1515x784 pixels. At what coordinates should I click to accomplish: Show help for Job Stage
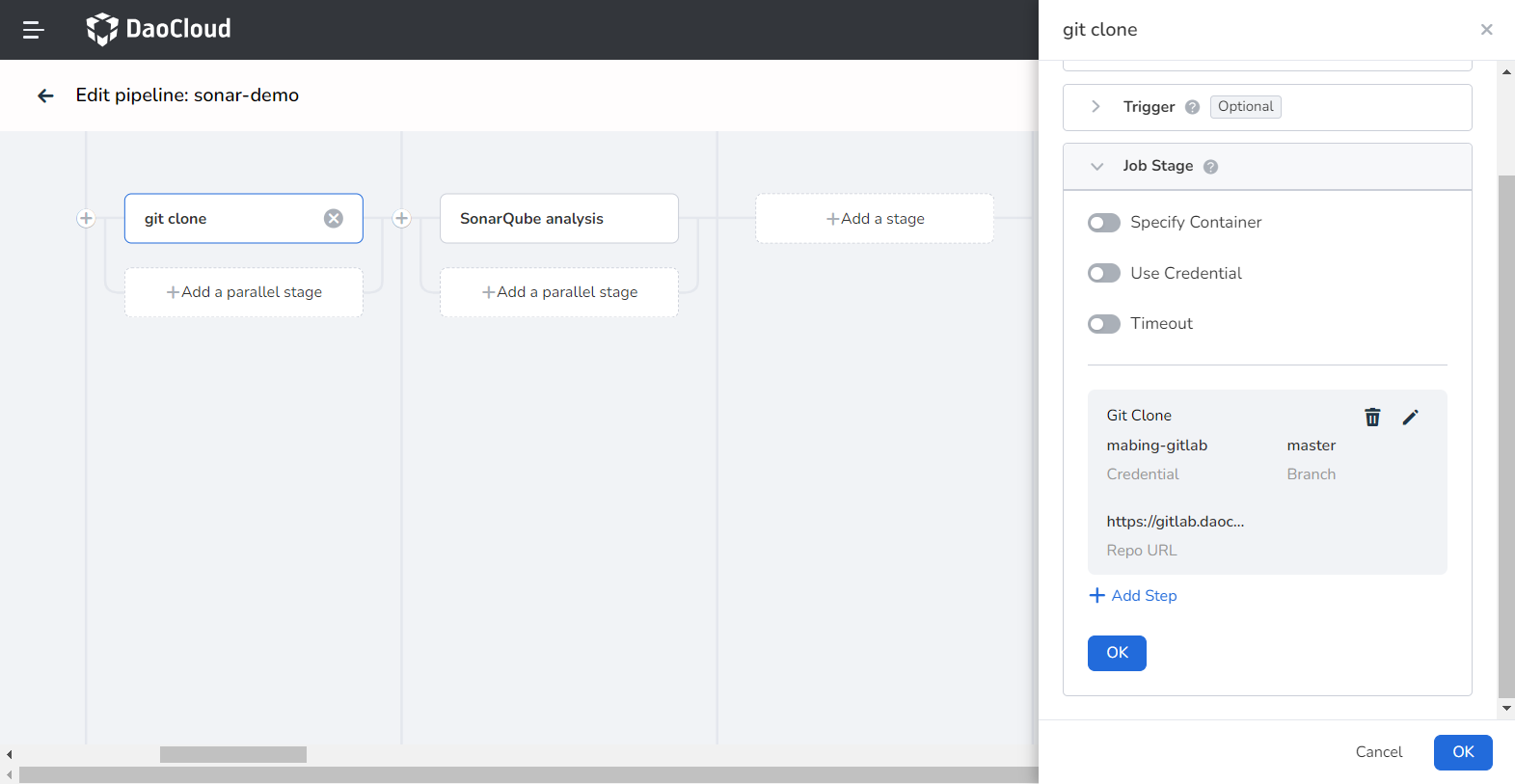[1210, 167]
